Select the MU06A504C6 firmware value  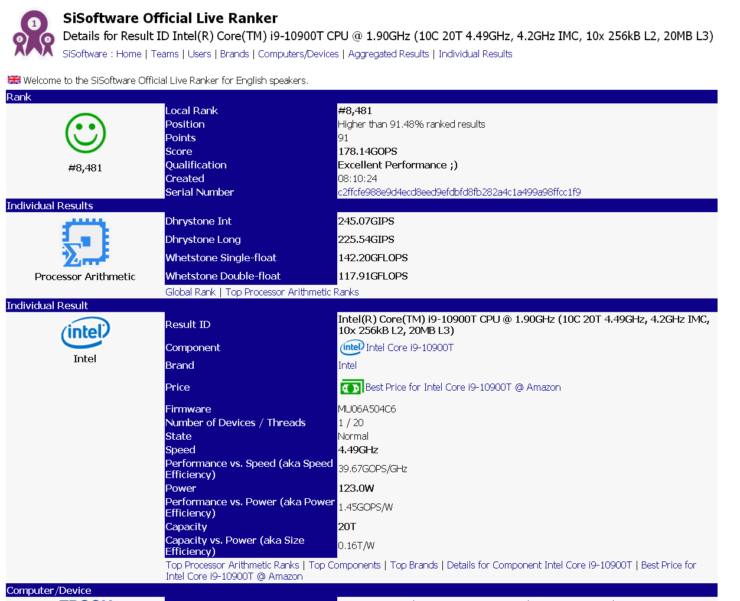(367, 409)
